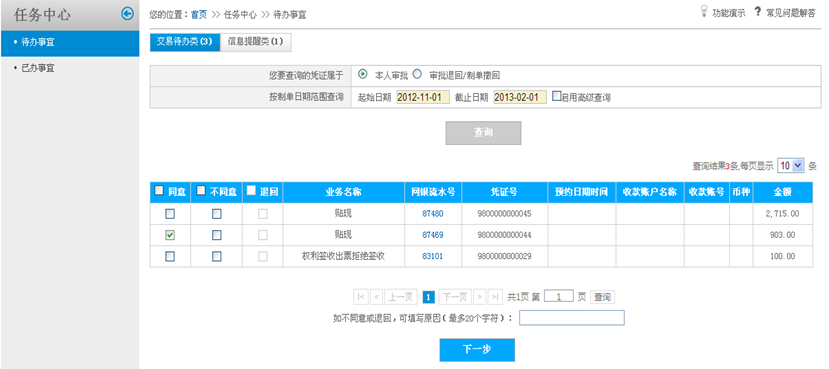Screen dimensions: 829x369
Task: Click the 下一步 button
Action: pyautogui.click(x=477, y=350)
